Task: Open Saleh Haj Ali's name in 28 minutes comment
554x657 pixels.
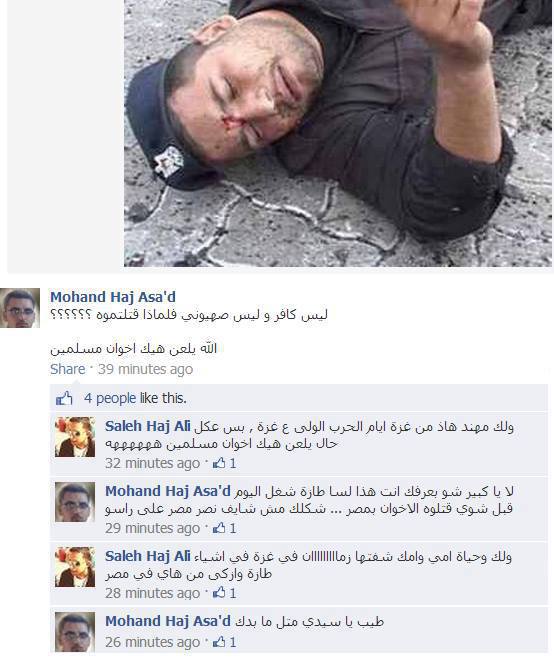Action: (x=148, y=556)
